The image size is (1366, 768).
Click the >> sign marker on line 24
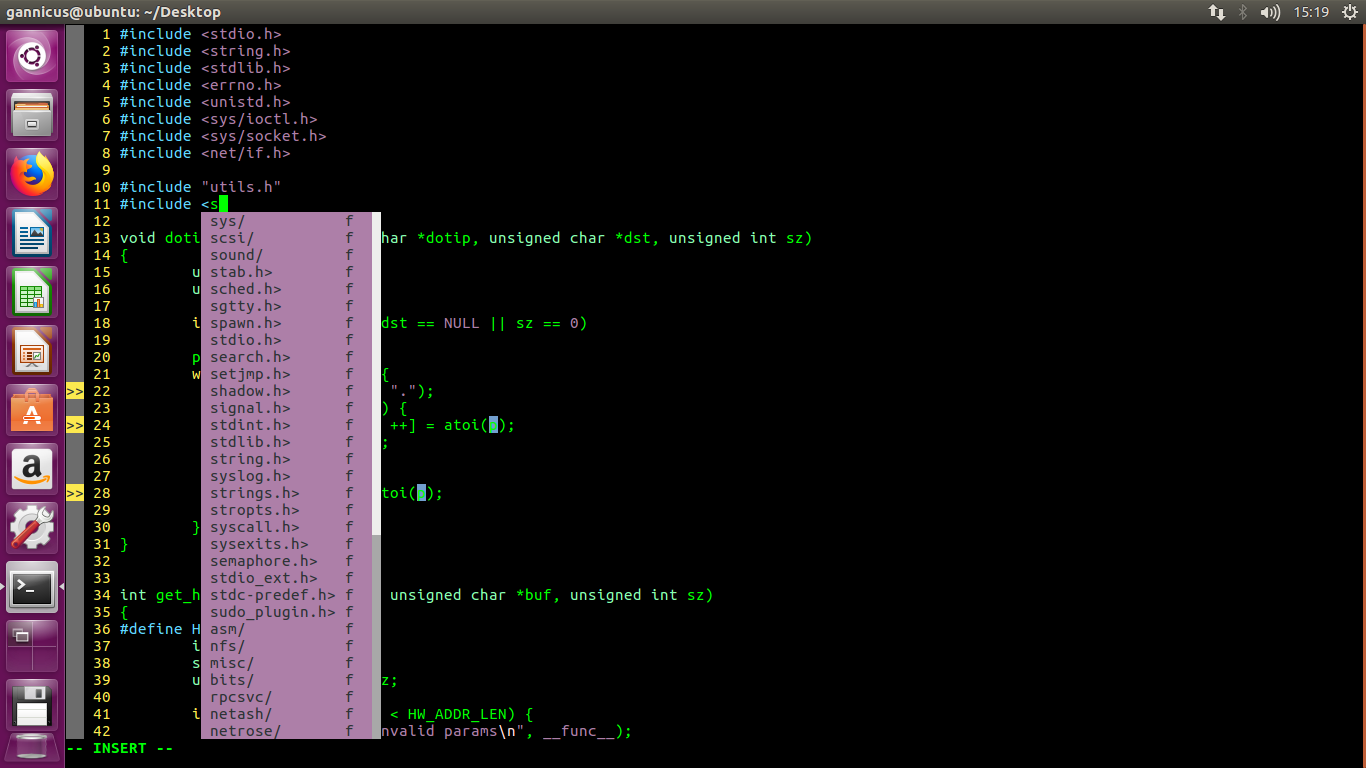(75, 425)
